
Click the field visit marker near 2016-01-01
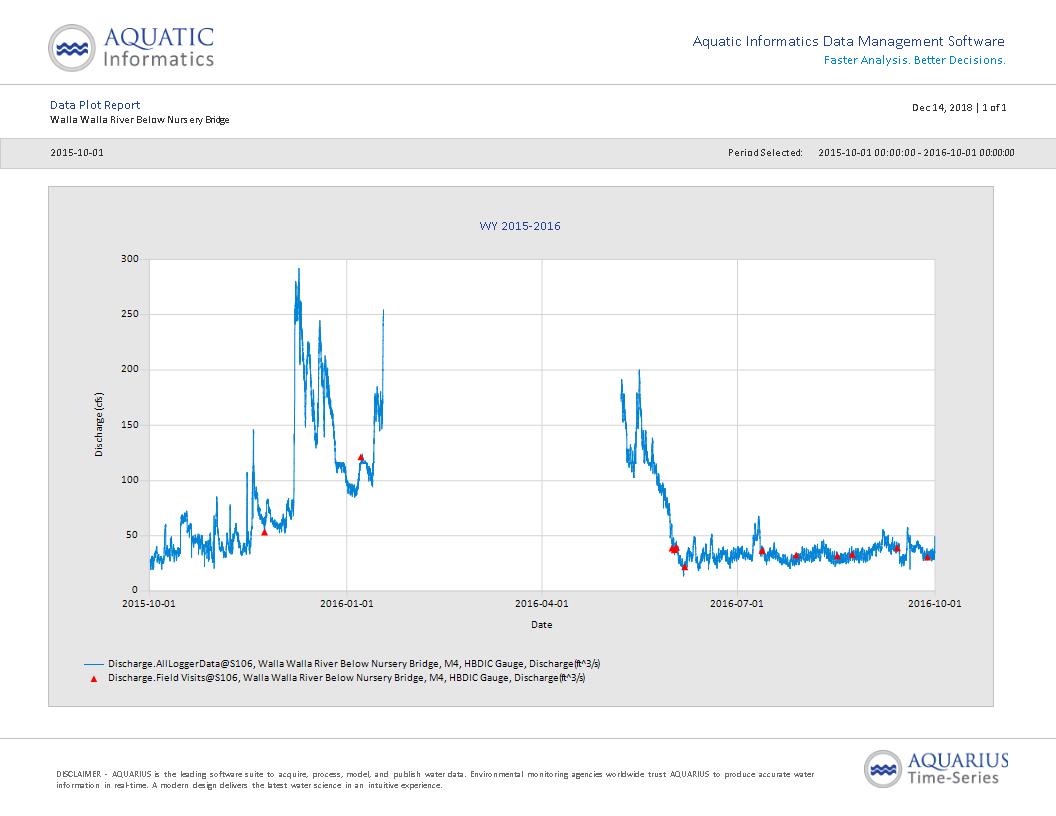pyautogui.click(x=361, y=457)
